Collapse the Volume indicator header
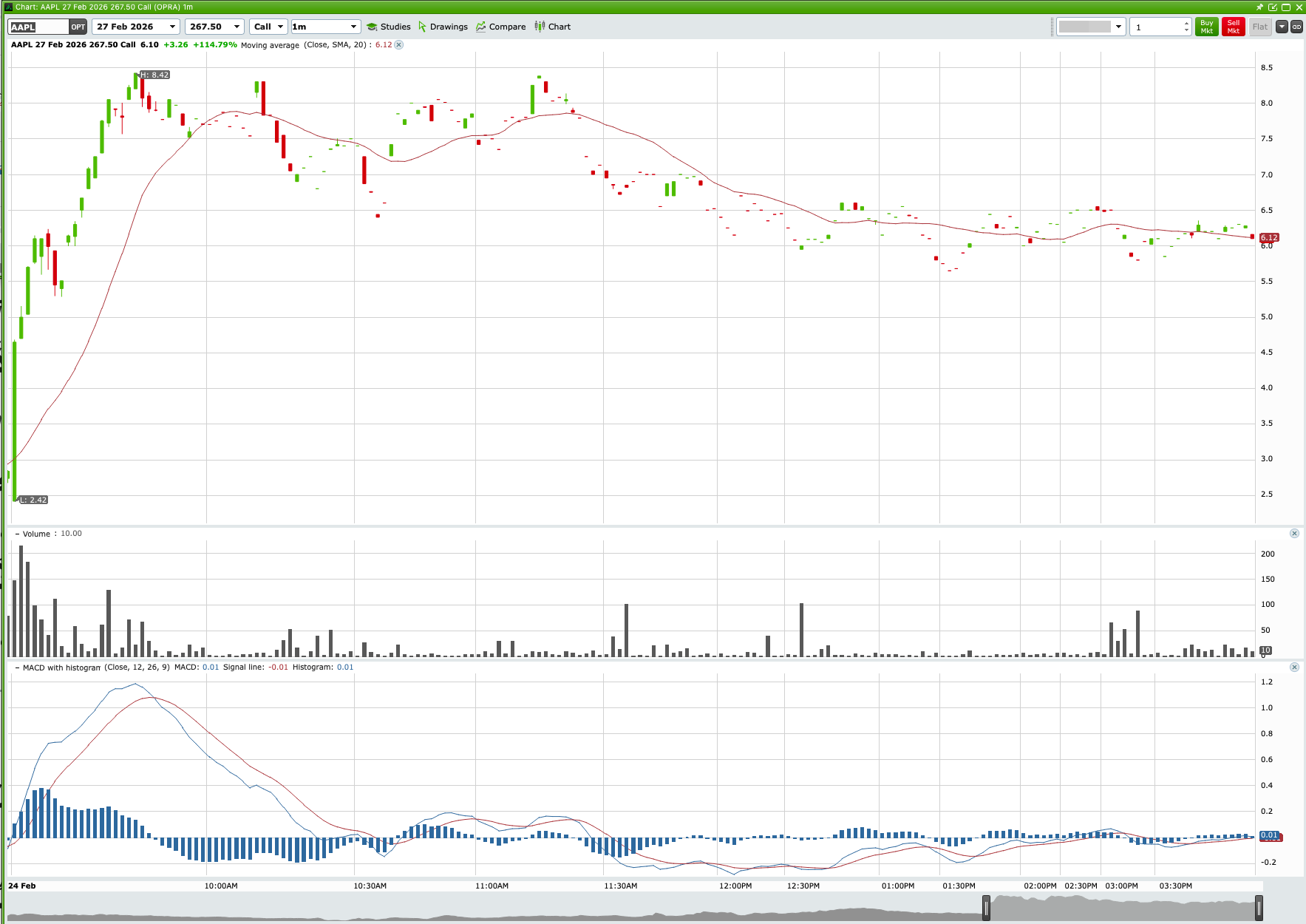The width and height of the screenshot is (1306, 924). [x=16, y=533]
